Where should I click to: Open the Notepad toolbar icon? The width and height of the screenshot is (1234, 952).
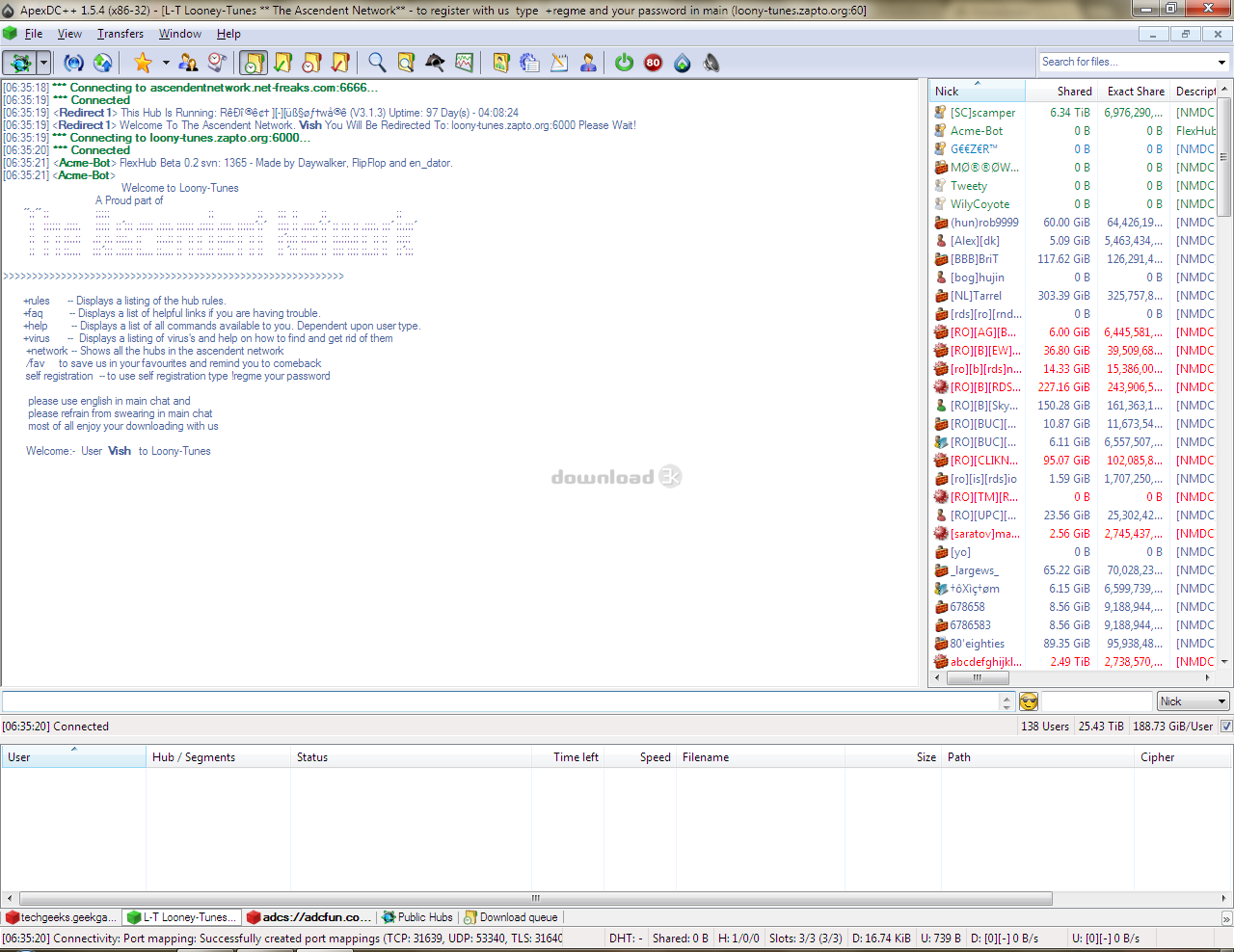coord(559,64)
